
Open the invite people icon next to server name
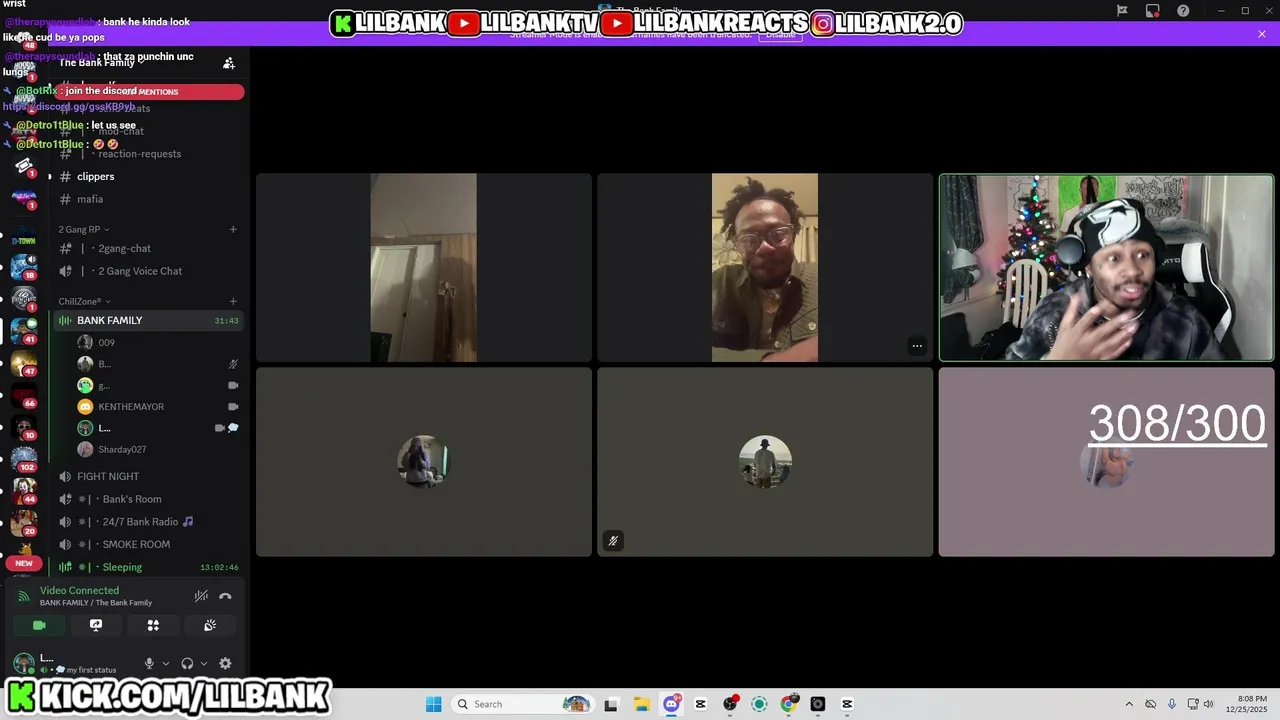coord(229,63)
